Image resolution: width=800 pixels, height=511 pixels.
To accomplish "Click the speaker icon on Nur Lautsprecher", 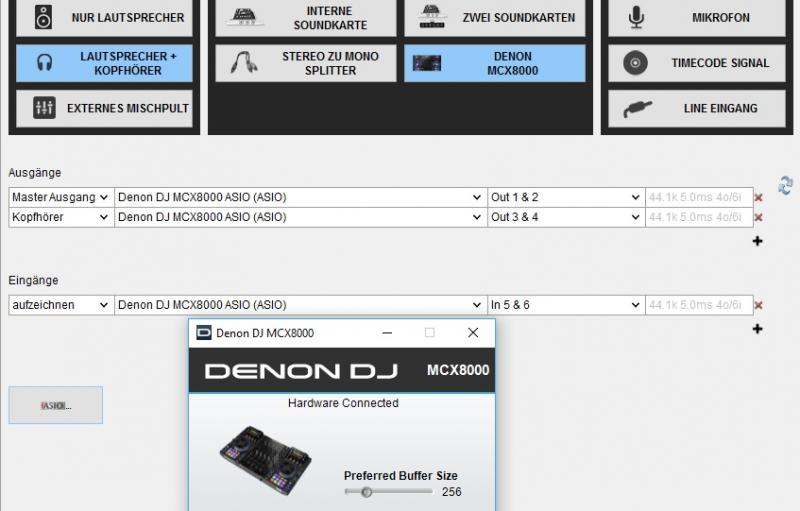I will coord(43,17).
